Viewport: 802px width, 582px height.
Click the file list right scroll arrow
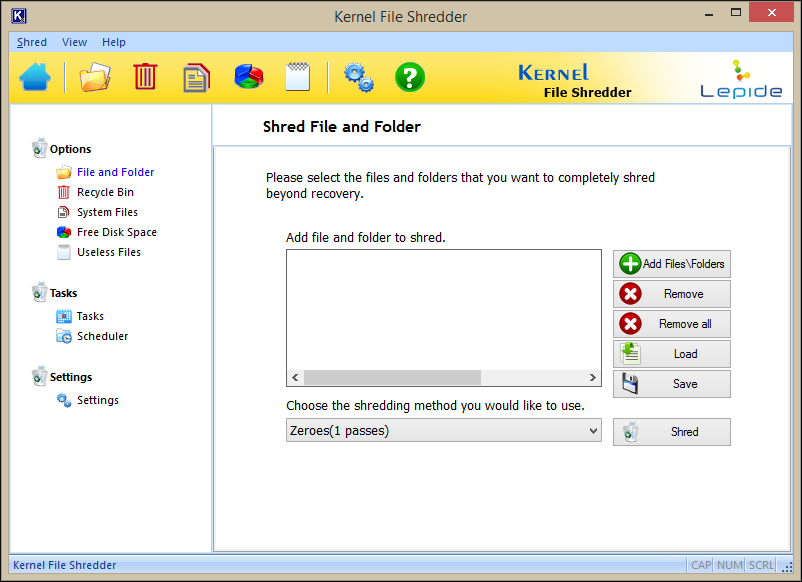pos(592,378)
